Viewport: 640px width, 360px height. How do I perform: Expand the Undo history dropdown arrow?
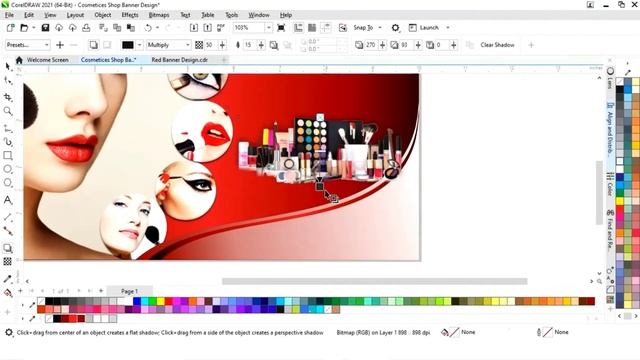coord(157,28)
